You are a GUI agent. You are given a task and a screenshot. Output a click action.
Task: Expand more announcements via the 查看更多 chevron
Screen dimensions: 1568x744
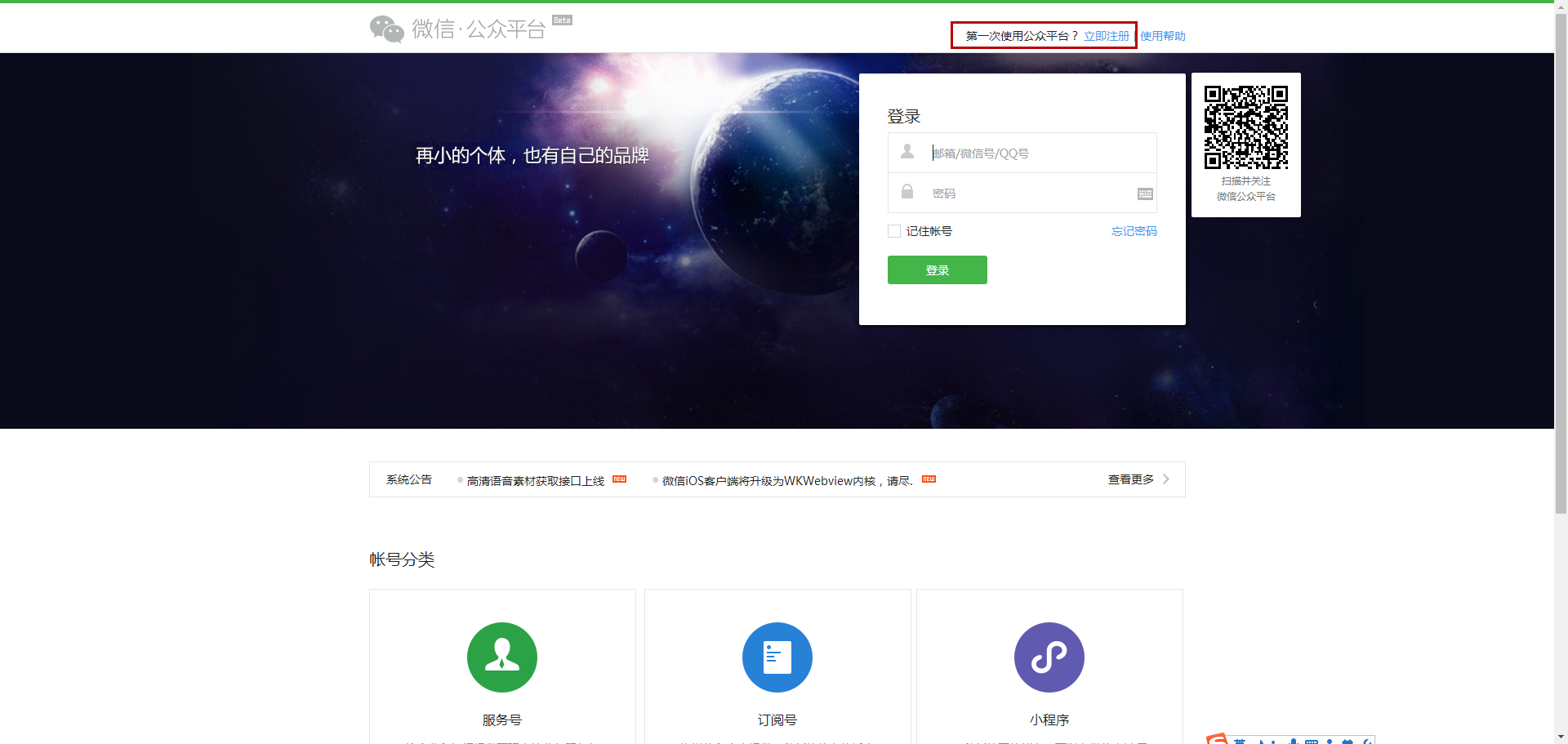[1166, 479]
